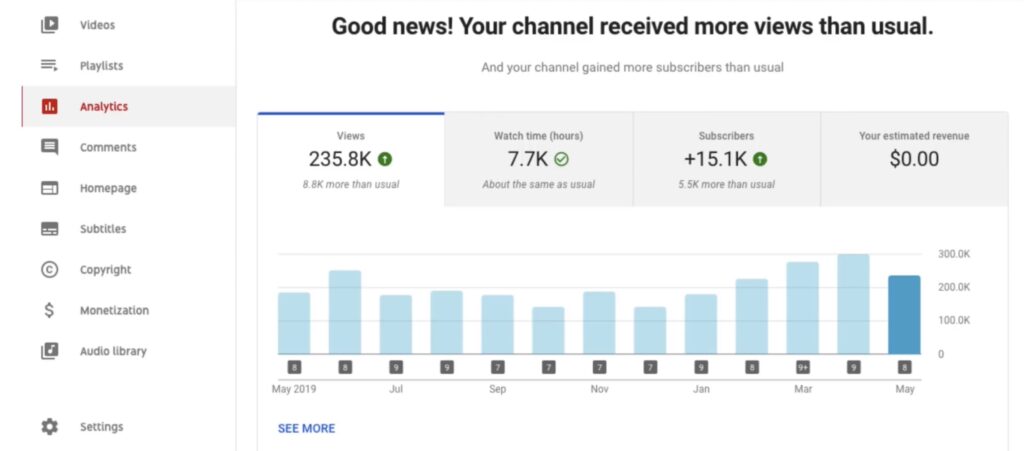1024x451 pixels.
Task: Open the Subscribers metric tab
Action: pyautogui.click(x=726, y=159)
